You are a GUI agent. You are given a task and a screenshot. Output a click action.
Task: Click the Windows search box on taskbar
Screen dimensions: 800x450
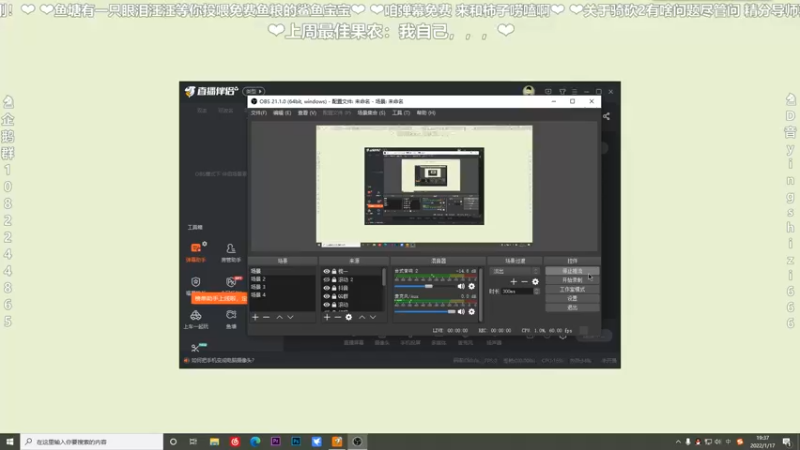pyautogui.click(x=92, y=442)
